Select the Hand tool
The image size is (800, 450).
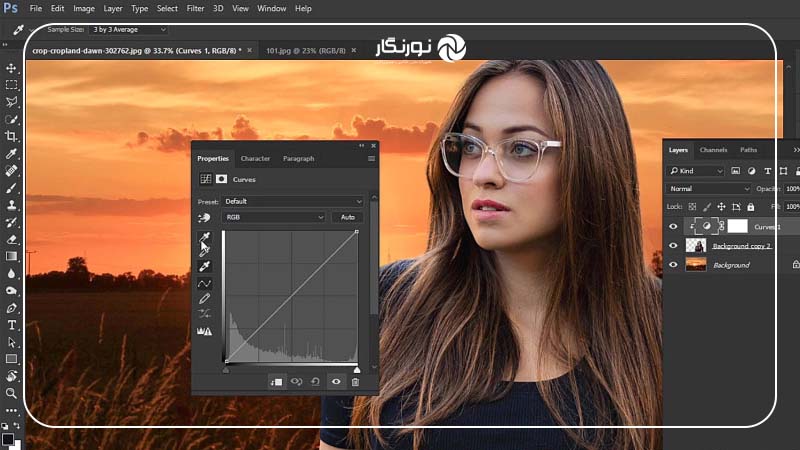coord(11,377)
